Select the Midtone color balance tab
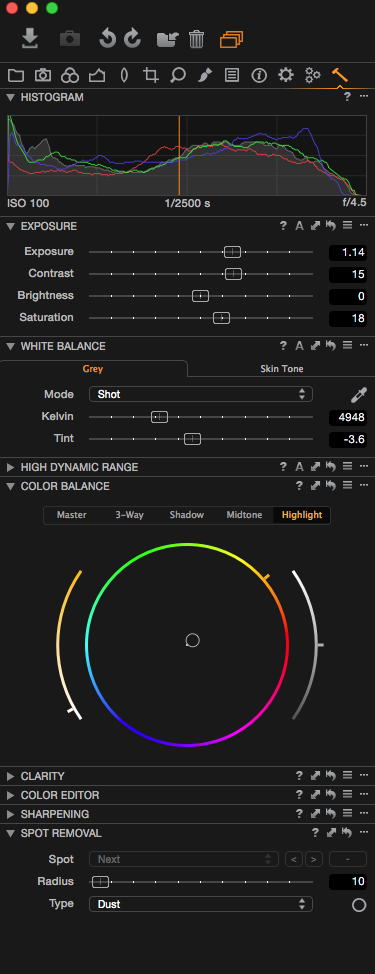The height and width of the screenshot is (974, 375). (x=244, y=515)
